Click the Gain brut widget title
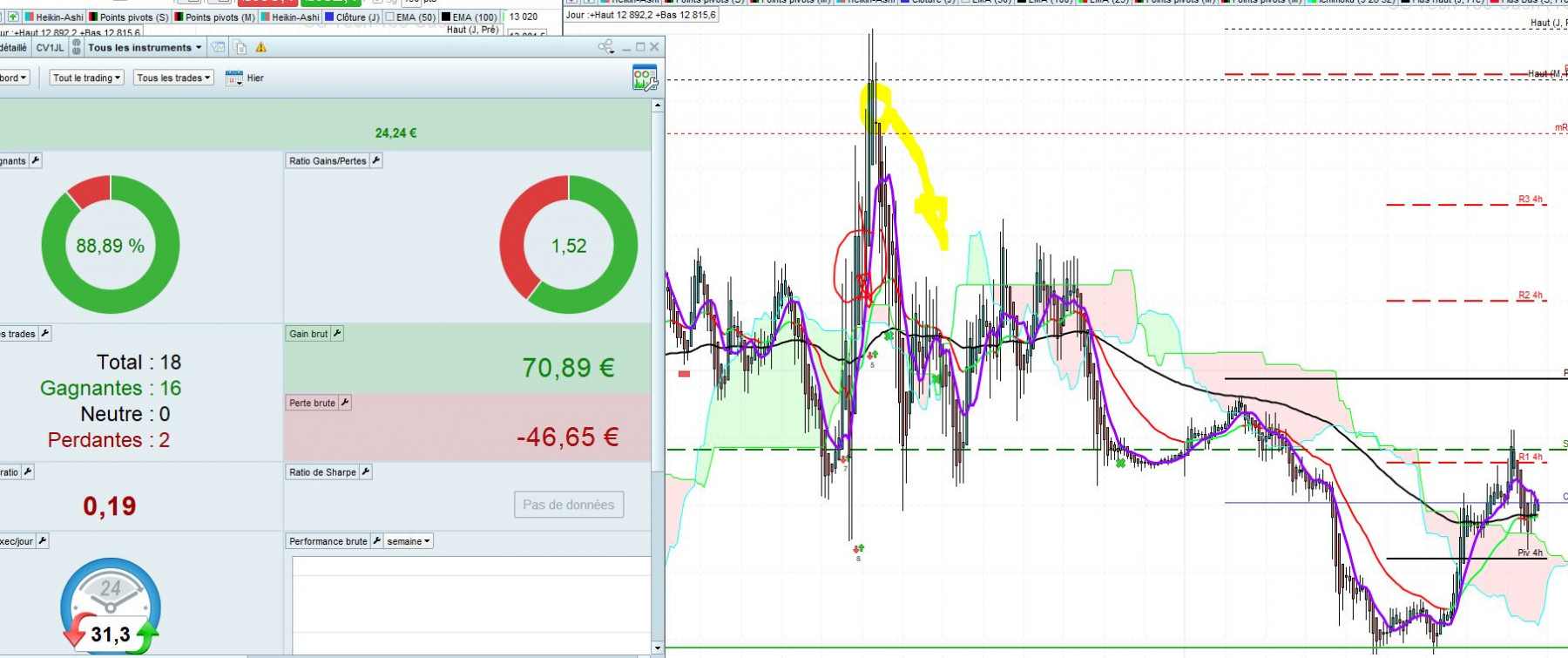Image resolution: width=1568 pixels, height=658 pixels. [308, 333]
